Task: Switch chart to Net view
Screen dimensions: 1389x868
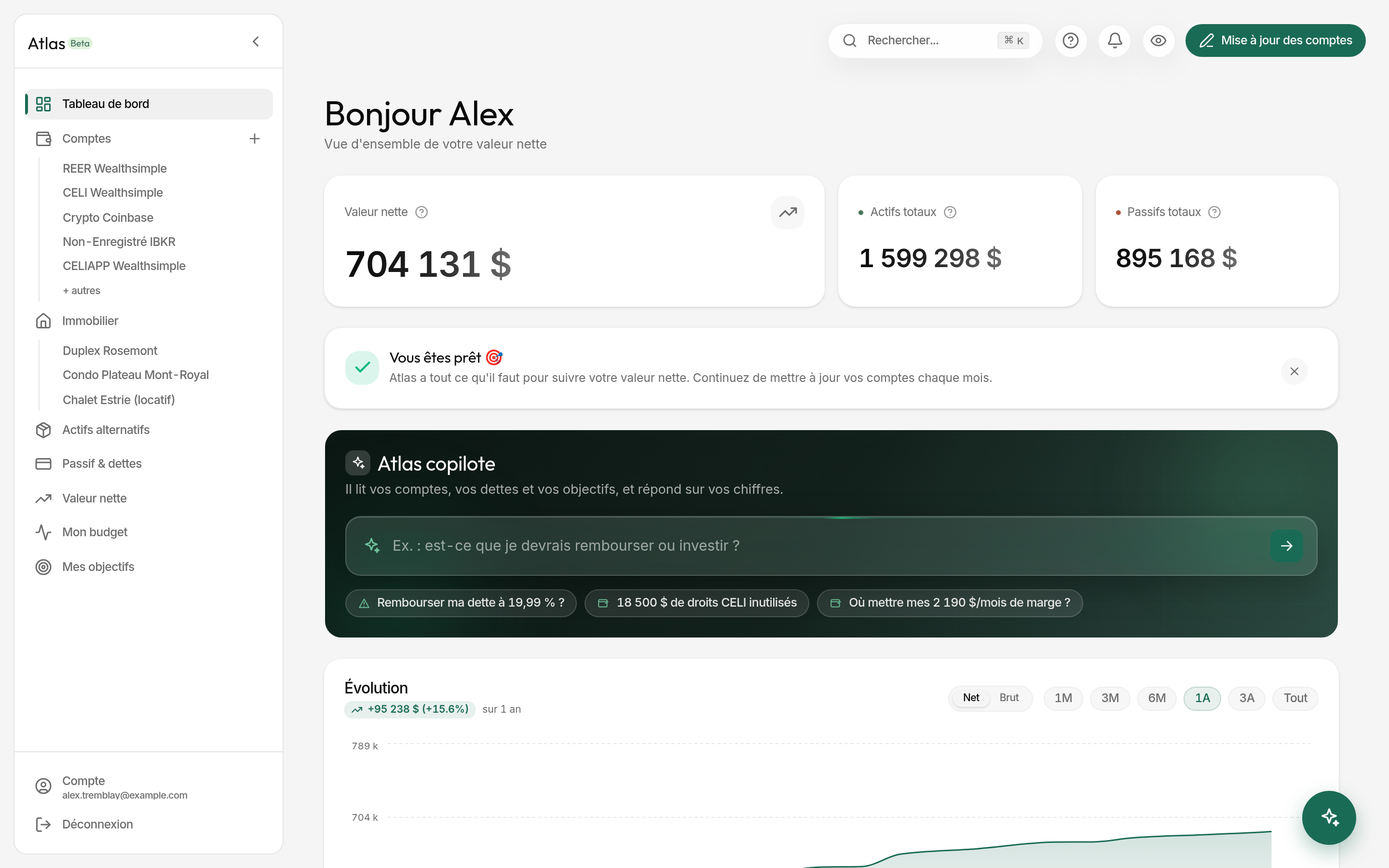Action: click(x=971, y=698)
